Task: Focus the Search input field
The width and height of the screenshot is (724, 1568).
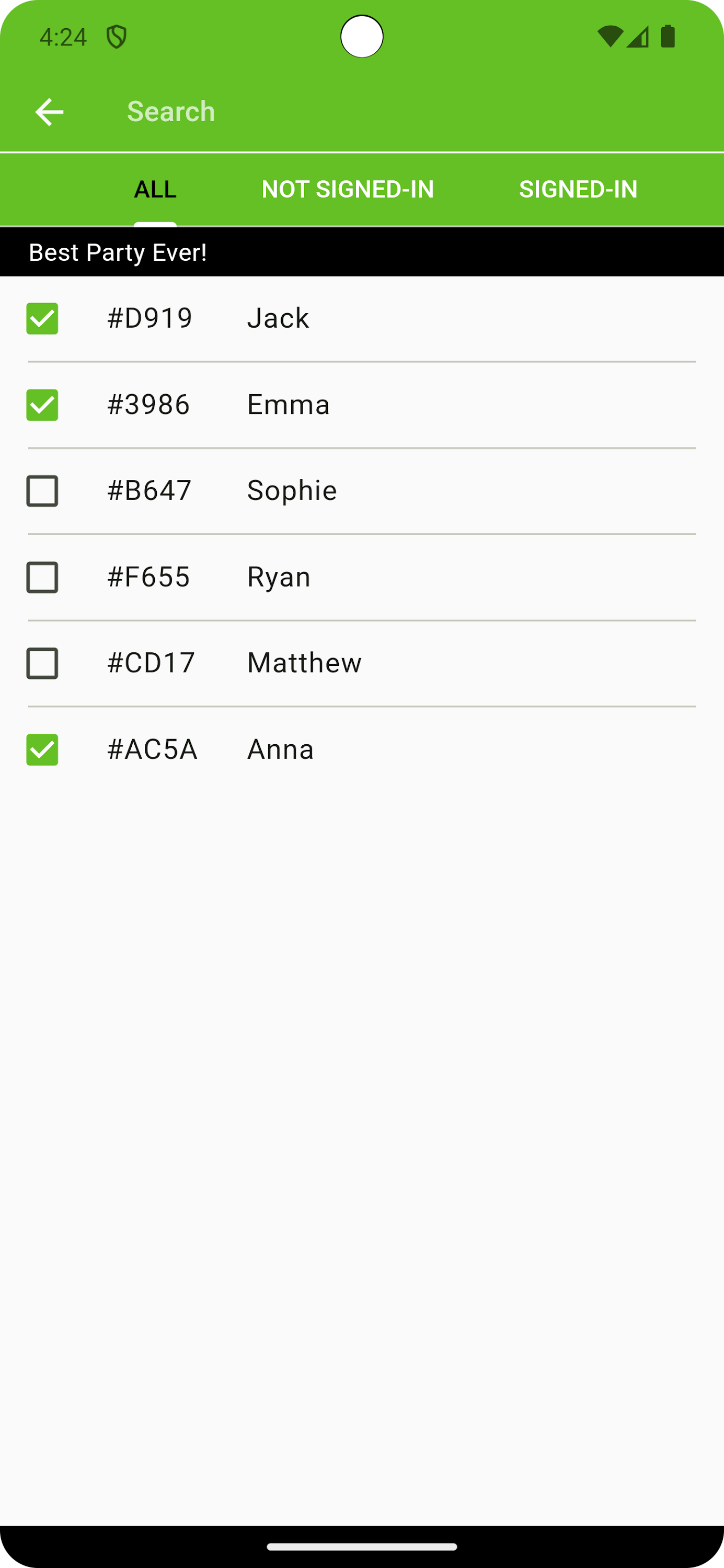Action: pyautogui.click(x=365, y=112)
